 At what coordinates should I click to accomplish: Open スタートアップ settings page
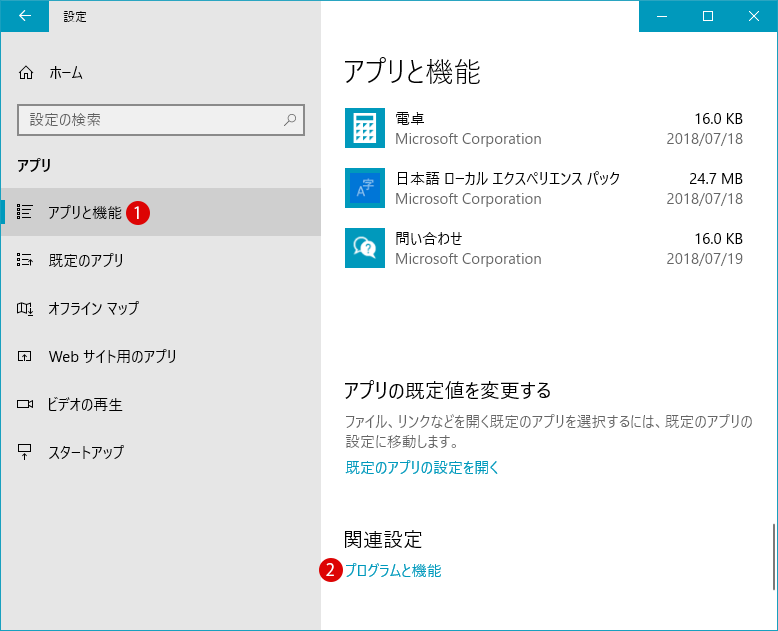161,452
